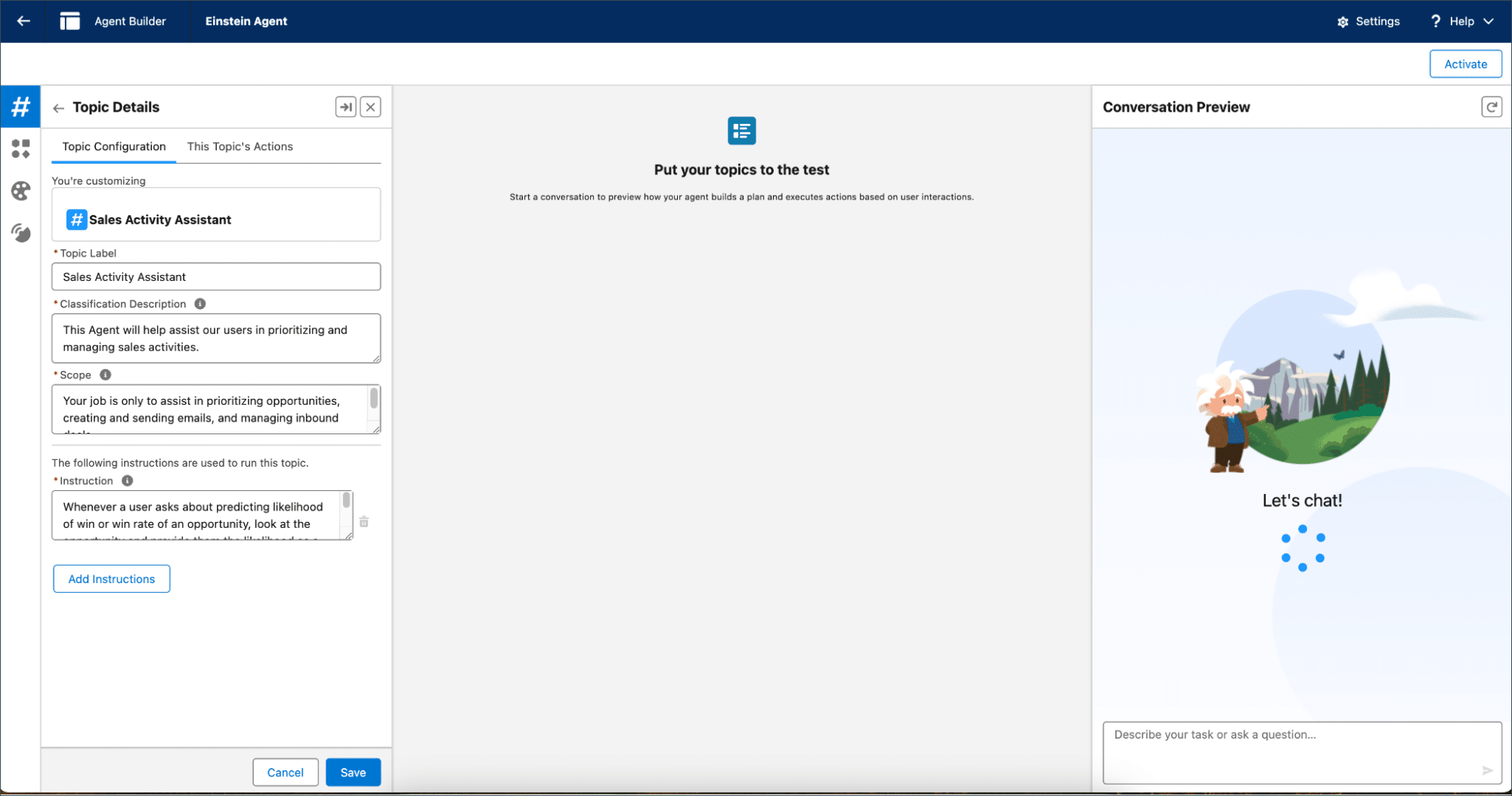Close the Topic Details panel
This screenshot has height=796, width=1512.
370,107
